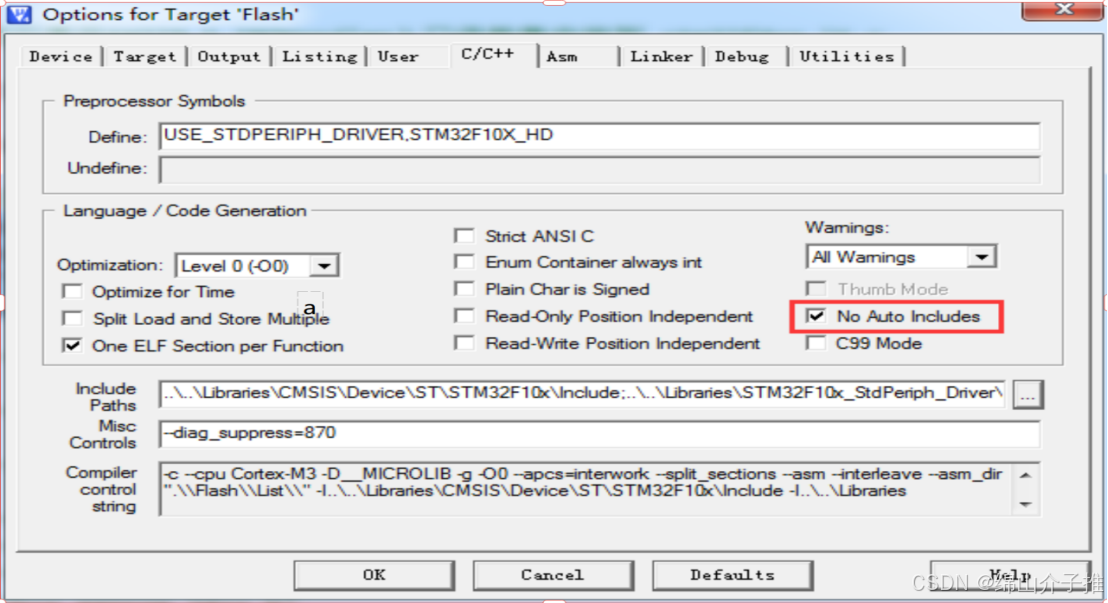Click the Undefine input field
This screenshot has height=603, width=1108.
tap(599, 170)
